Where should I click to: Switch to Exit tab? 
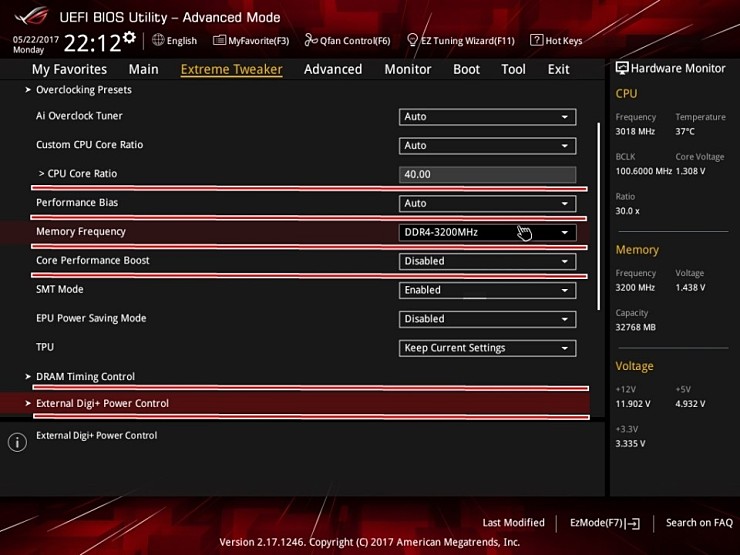tap(558, 69)
